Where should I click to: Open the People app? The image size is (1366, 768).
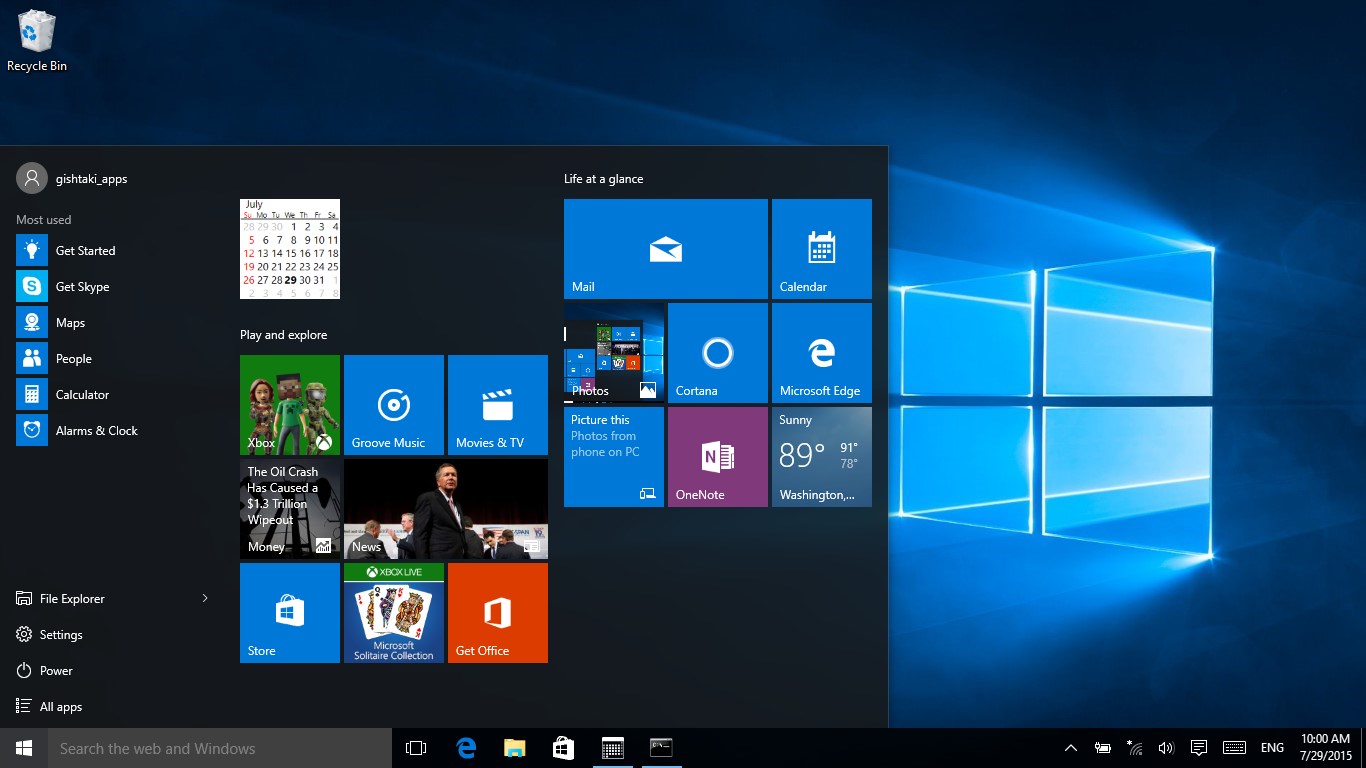coord(72,358)
